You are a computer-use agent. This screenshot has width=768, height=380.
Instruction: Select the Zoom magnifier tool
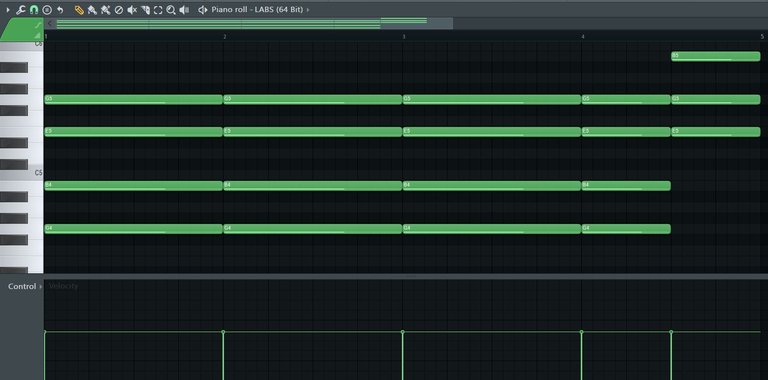click(x=171, y=10)
